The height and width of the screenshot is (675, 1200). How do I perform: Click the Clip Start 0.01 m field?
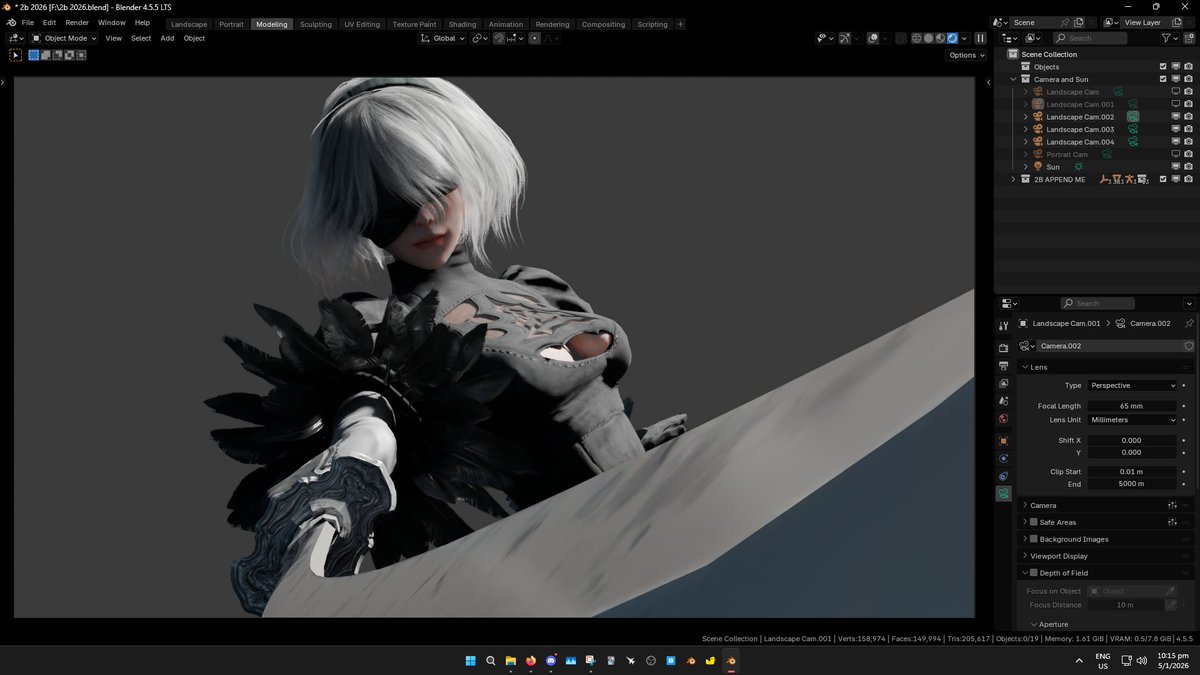click(1133, 471)
